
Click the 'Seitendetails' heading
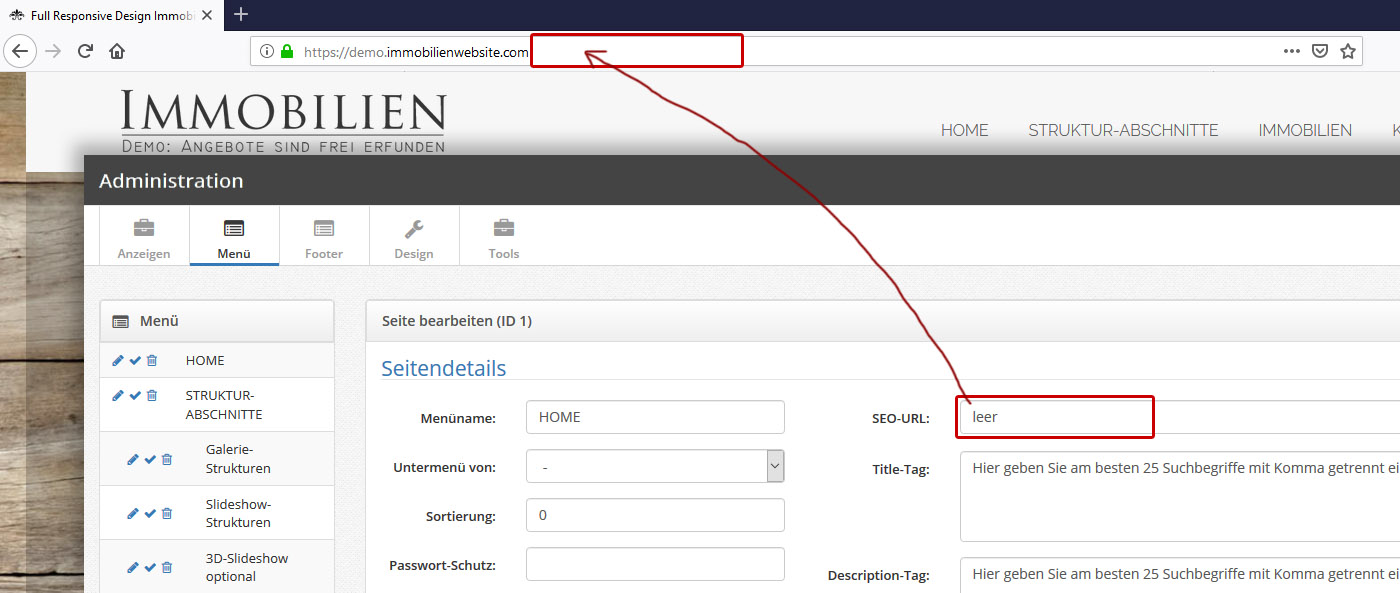tap(444, 368)
